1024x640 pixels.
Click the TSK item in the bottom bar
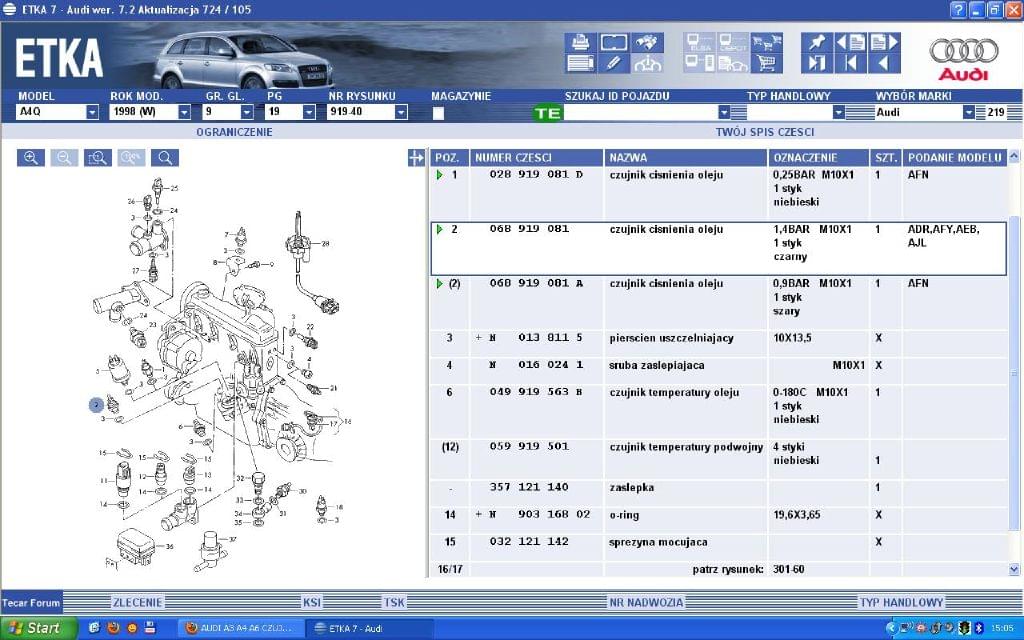coord(394,602)
